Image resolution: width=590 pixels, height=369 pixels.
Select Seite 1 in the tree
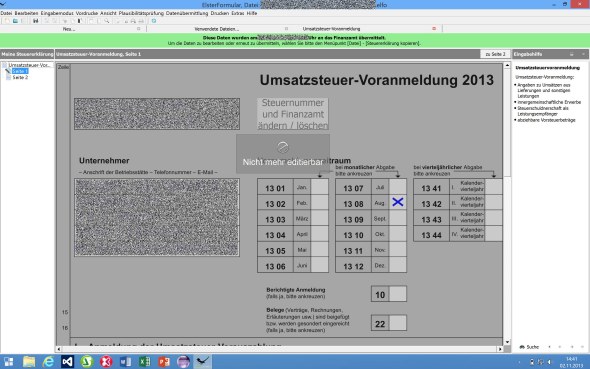tap(20, 71)
